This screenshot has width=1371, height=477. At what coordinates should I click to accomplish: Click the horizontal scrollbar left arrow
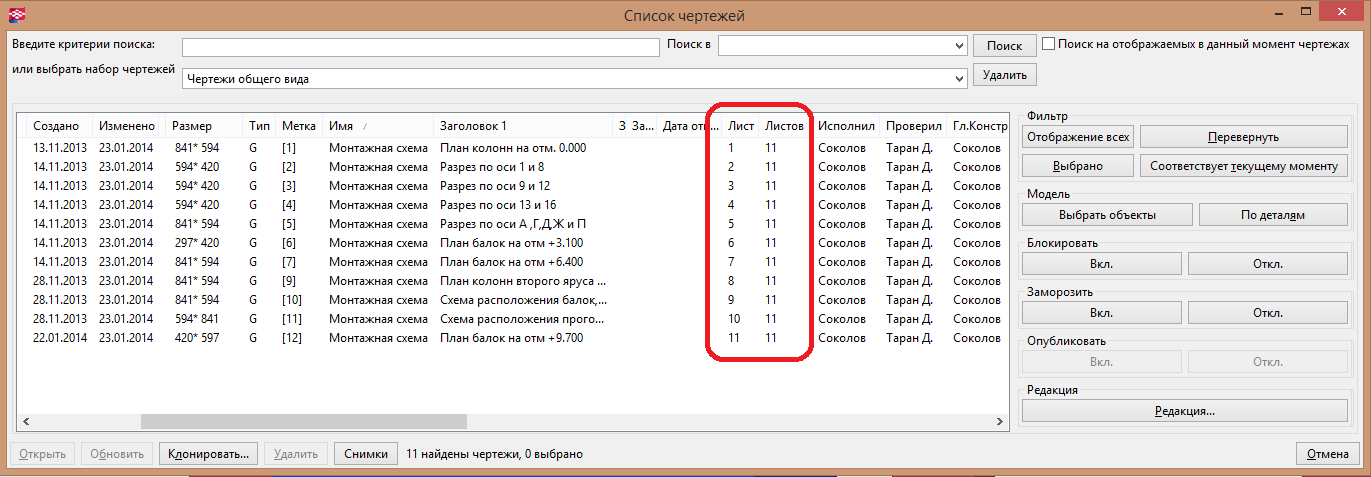27,422
